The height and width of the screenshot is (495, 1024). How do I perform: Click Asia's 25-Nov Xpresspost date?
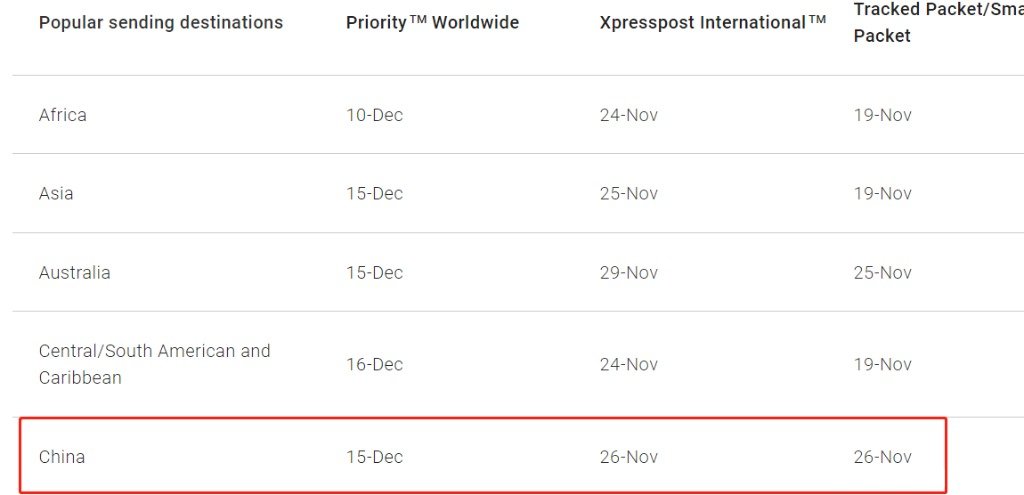[629, 193]
